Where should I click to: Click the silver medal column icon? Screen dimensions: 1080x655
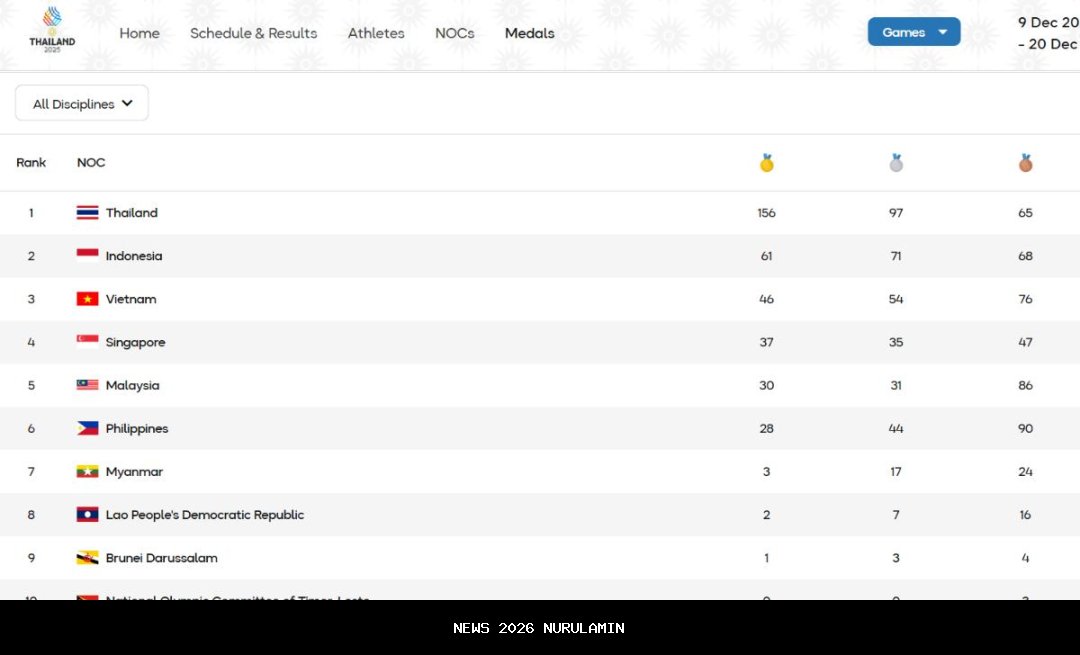coord(896,163)
